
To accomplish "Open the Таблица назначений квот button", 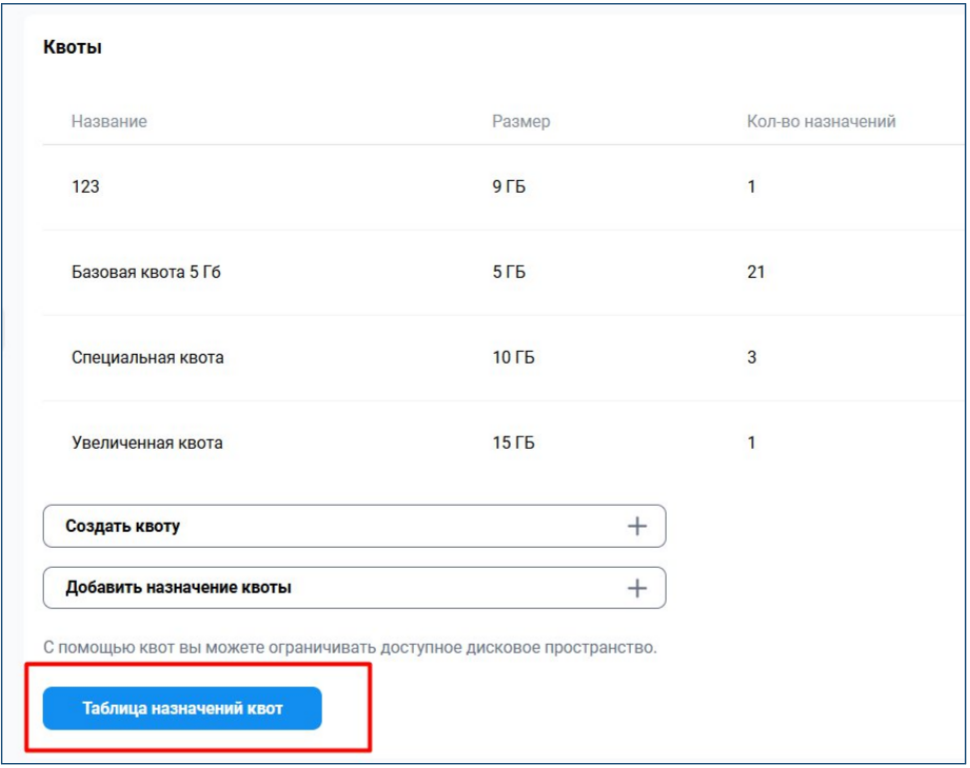I will point(182,708).
